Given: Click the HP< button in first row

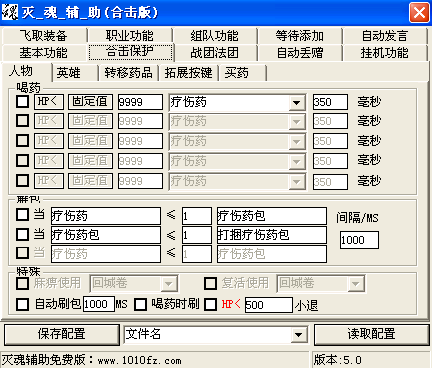Looking at the screenshot, I should 49,102.
